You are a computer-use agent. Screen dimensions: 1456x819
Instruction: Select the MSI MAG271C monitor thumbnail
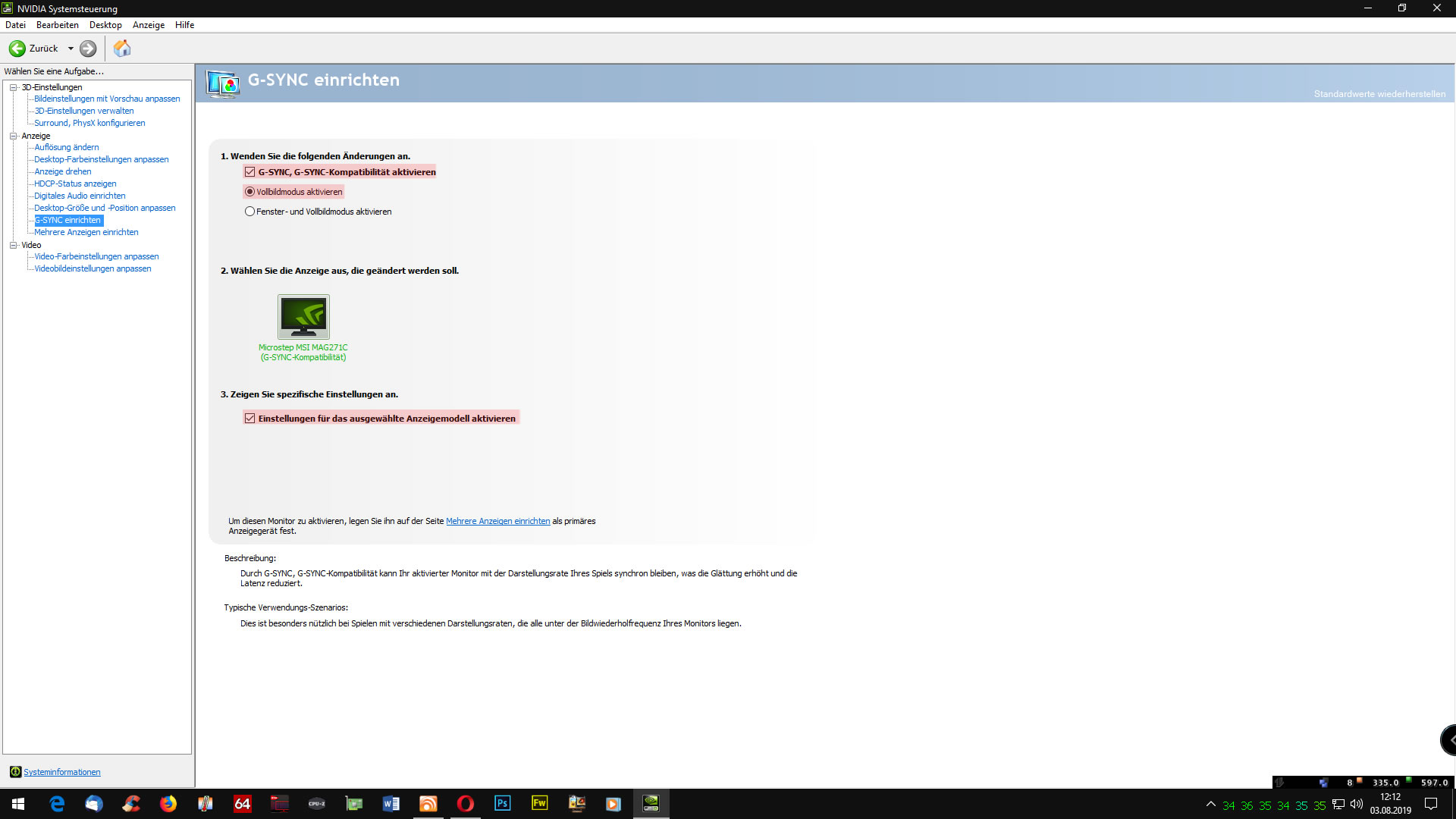pos(303,316)
